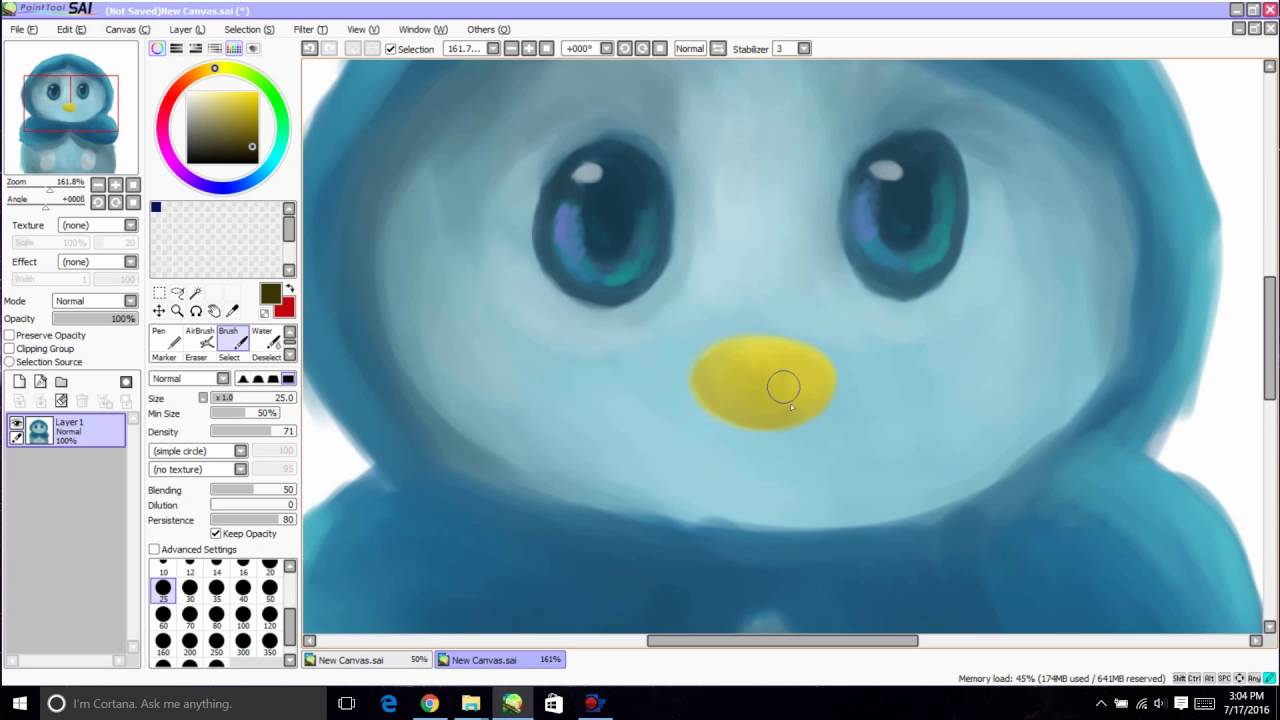The image size is (1280, 720).
Task: Choose the AirBrush tool
Action: click(200, 337)
